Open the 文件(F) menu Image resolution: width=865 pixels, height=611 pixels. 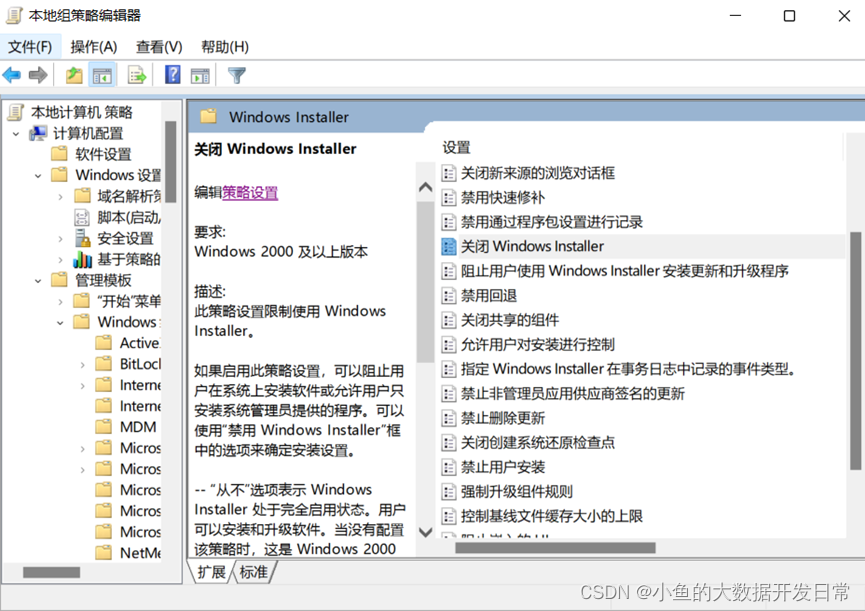click(30, 47)
